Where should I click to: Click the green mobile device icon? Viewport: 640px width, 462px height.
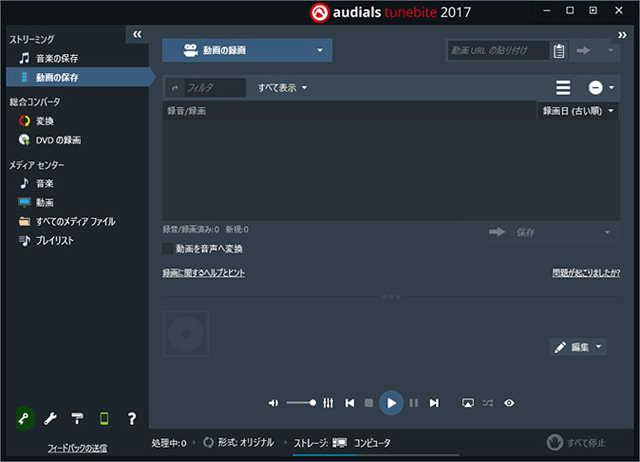(x=104, y=418)
